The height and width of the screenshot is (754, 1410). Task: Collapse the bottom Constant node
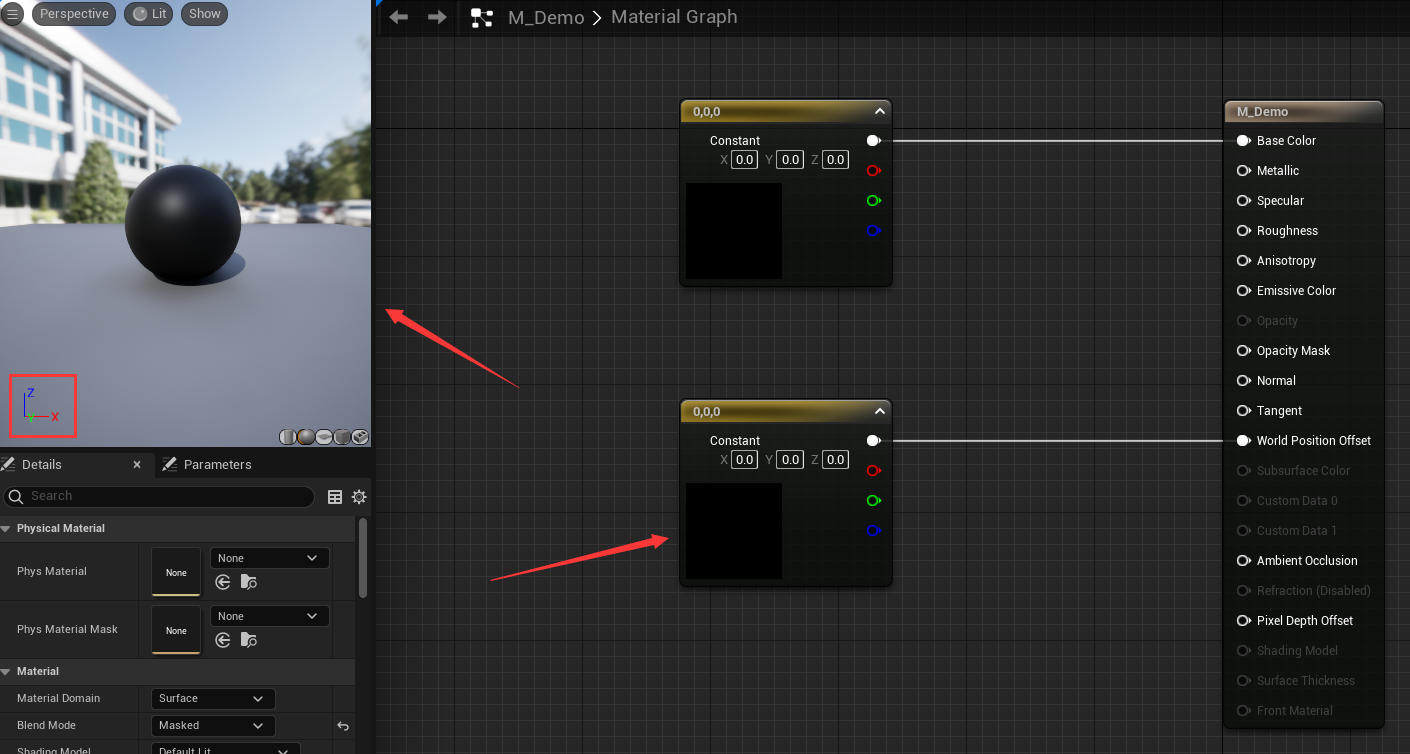coord(879,412)
